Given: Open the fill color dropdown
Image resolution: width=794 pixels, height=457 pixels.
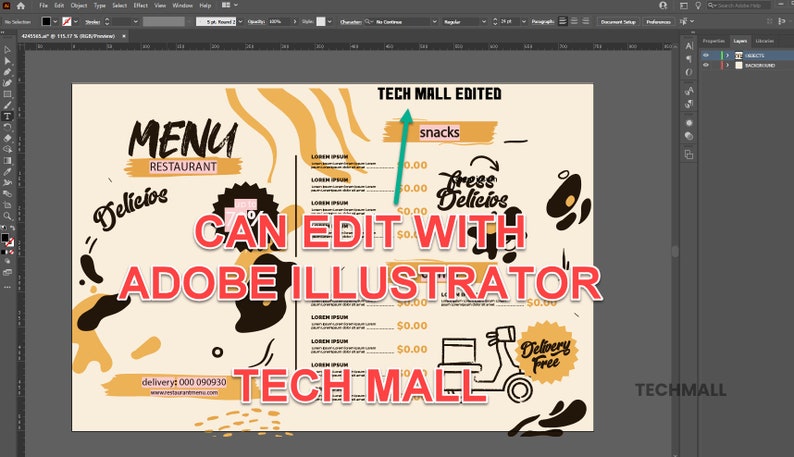Looking at the screenshot, I should point(55,22).
